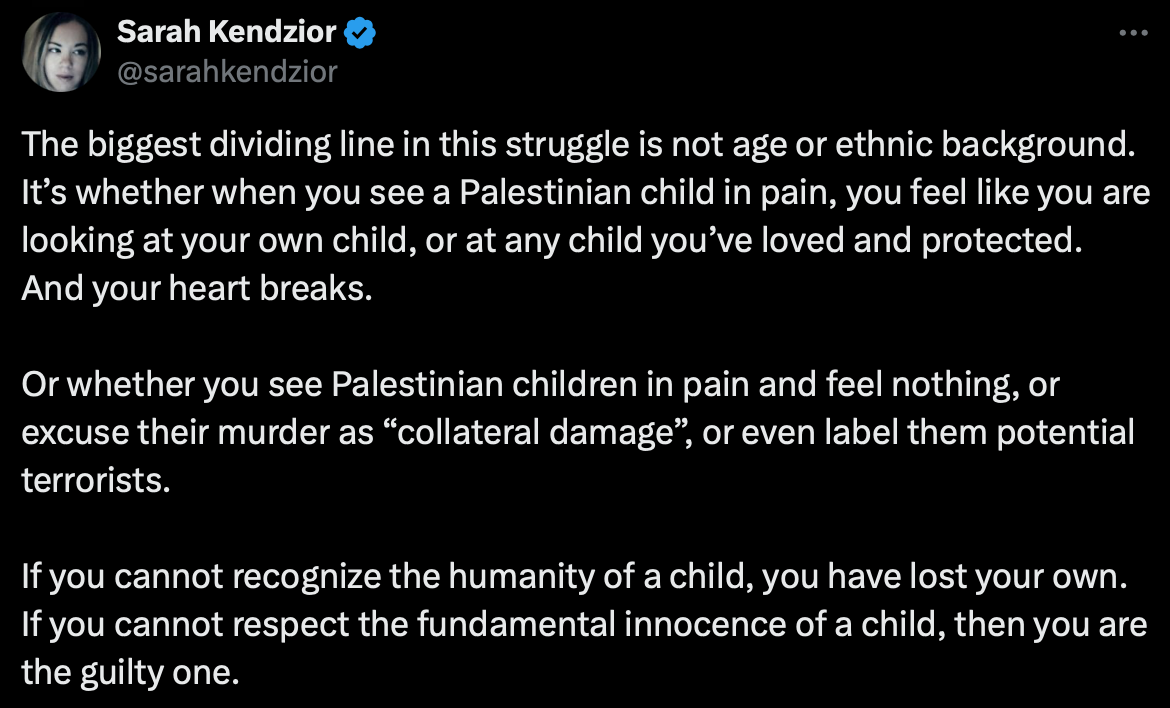Click the words "ethnic background." in first line

point(985,145)
